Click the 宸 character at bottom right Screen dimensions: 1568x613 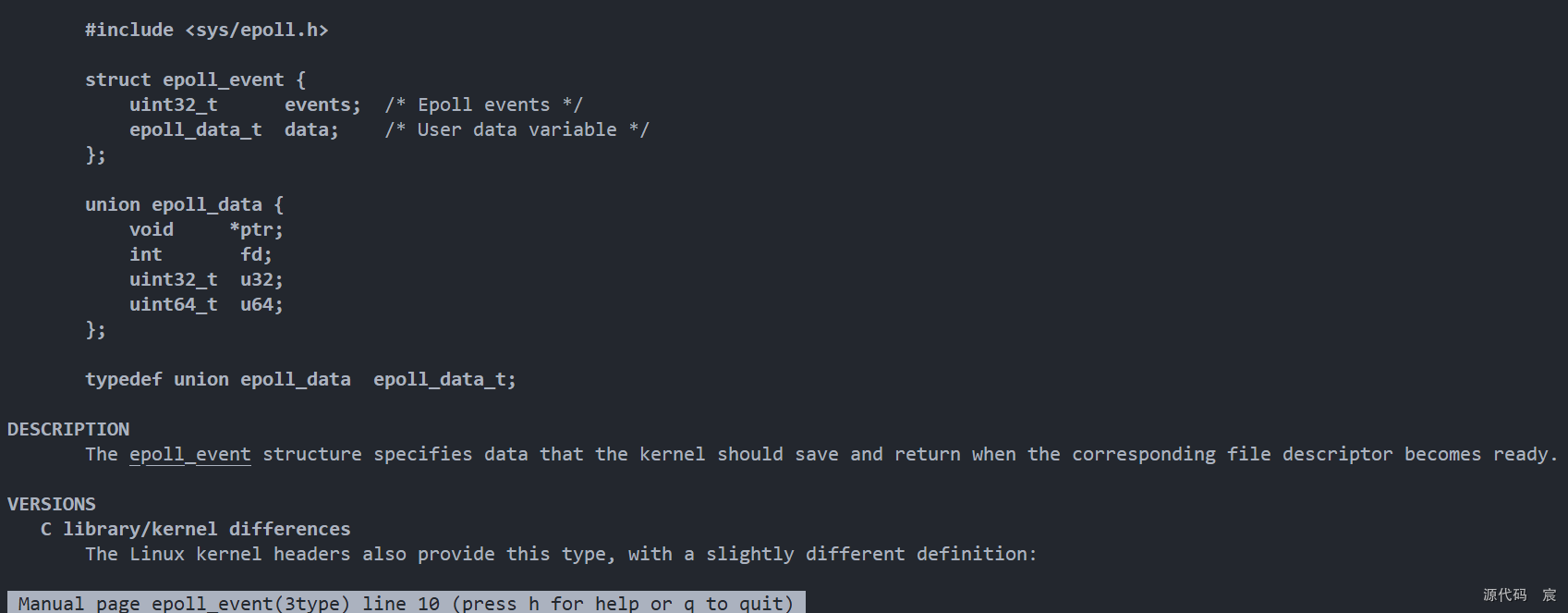click(x=1550, y=595)
